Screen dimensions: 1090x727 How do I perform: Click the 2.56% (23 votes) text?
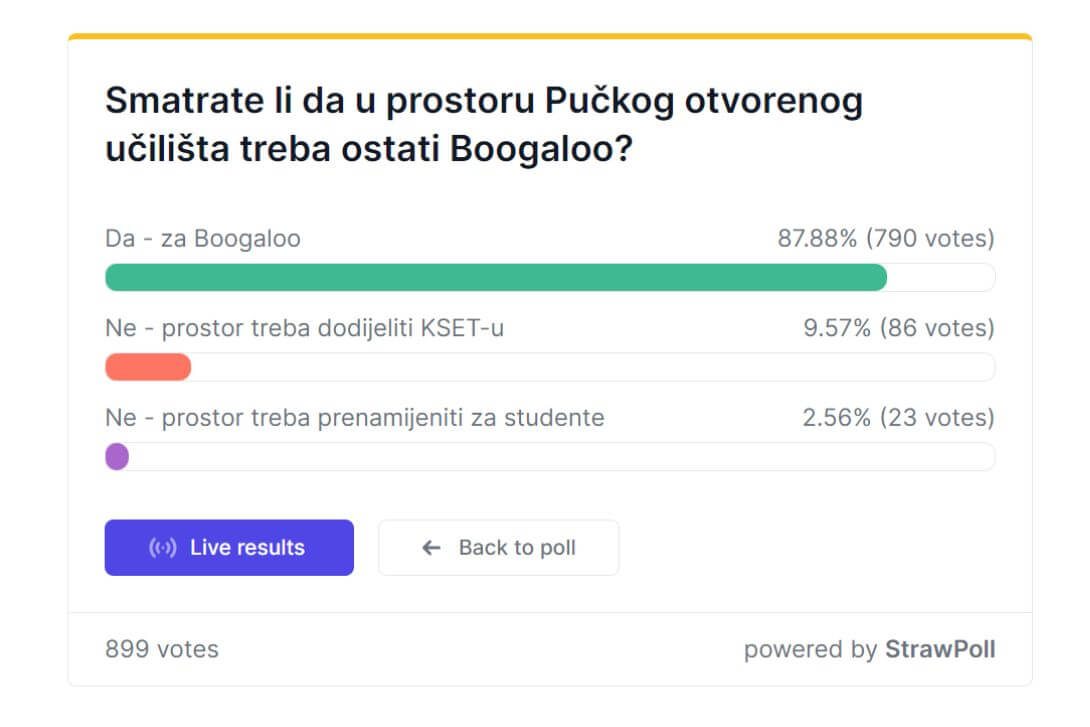pyautogui.click(x=899, y=418)
